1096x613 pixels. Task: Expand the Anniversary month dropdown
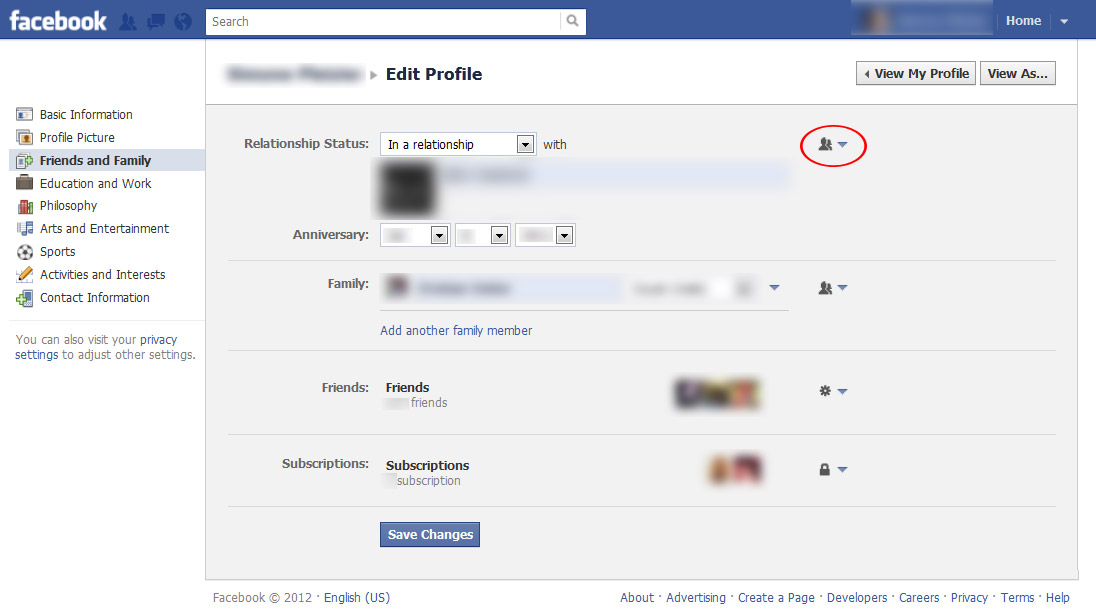tap(438, 236)
